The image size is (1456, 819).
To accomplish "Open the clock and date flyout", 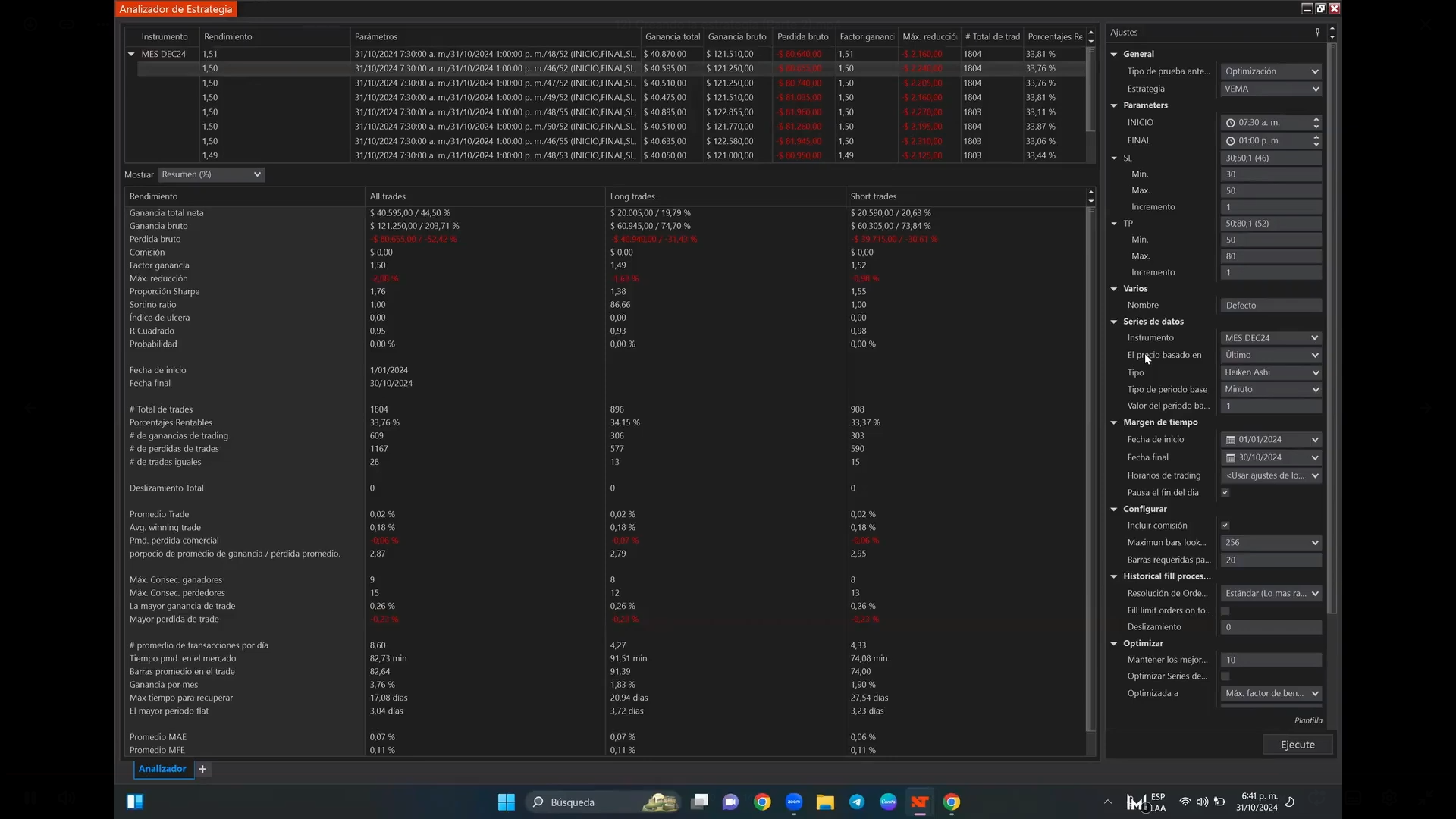I will point(1257,802).
